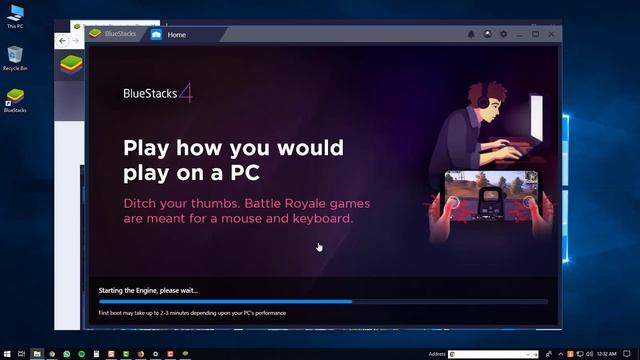640x360 pixels.
Task: Click BlueStacks logo in background browser page
Action: click(71, 64)
